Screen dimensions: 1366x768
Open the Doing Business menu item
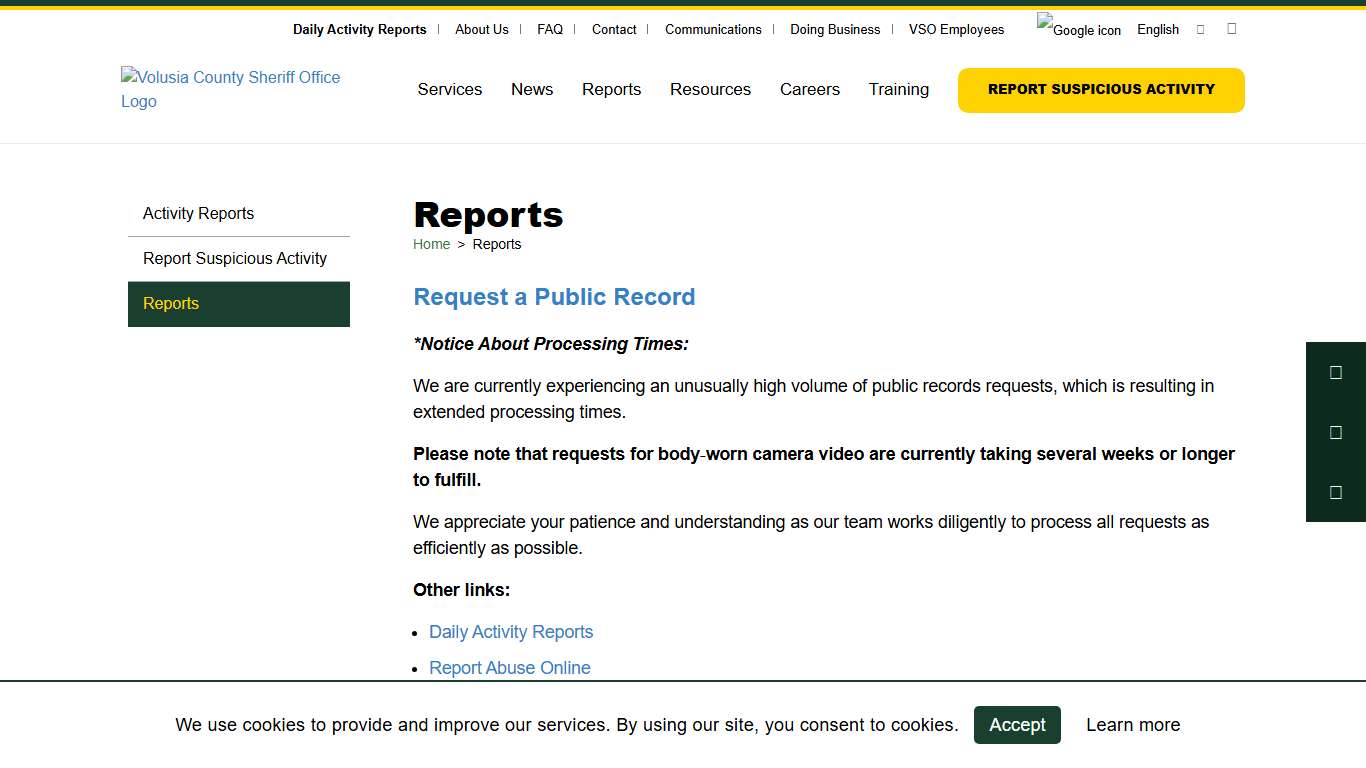pos(835,29)
